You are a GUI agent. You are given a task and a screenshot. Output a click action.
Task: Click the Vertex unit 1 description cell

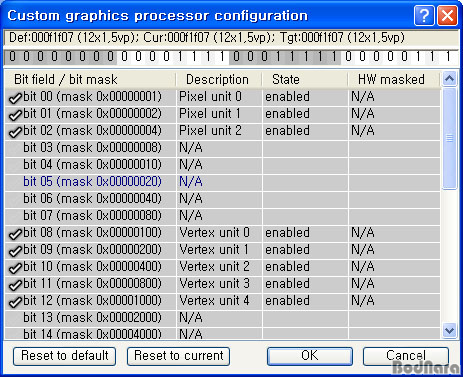219,250
